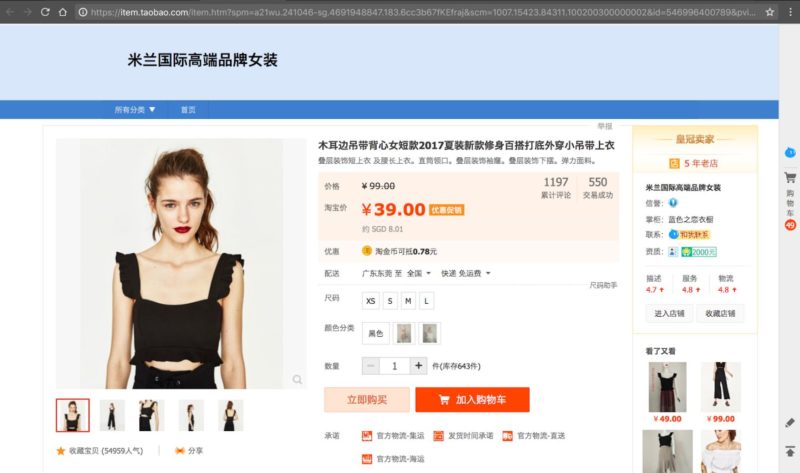Bookmark this page with the star icon
Image resolution: width=800 pixels, height=473 pixels.
coord(771,12)
